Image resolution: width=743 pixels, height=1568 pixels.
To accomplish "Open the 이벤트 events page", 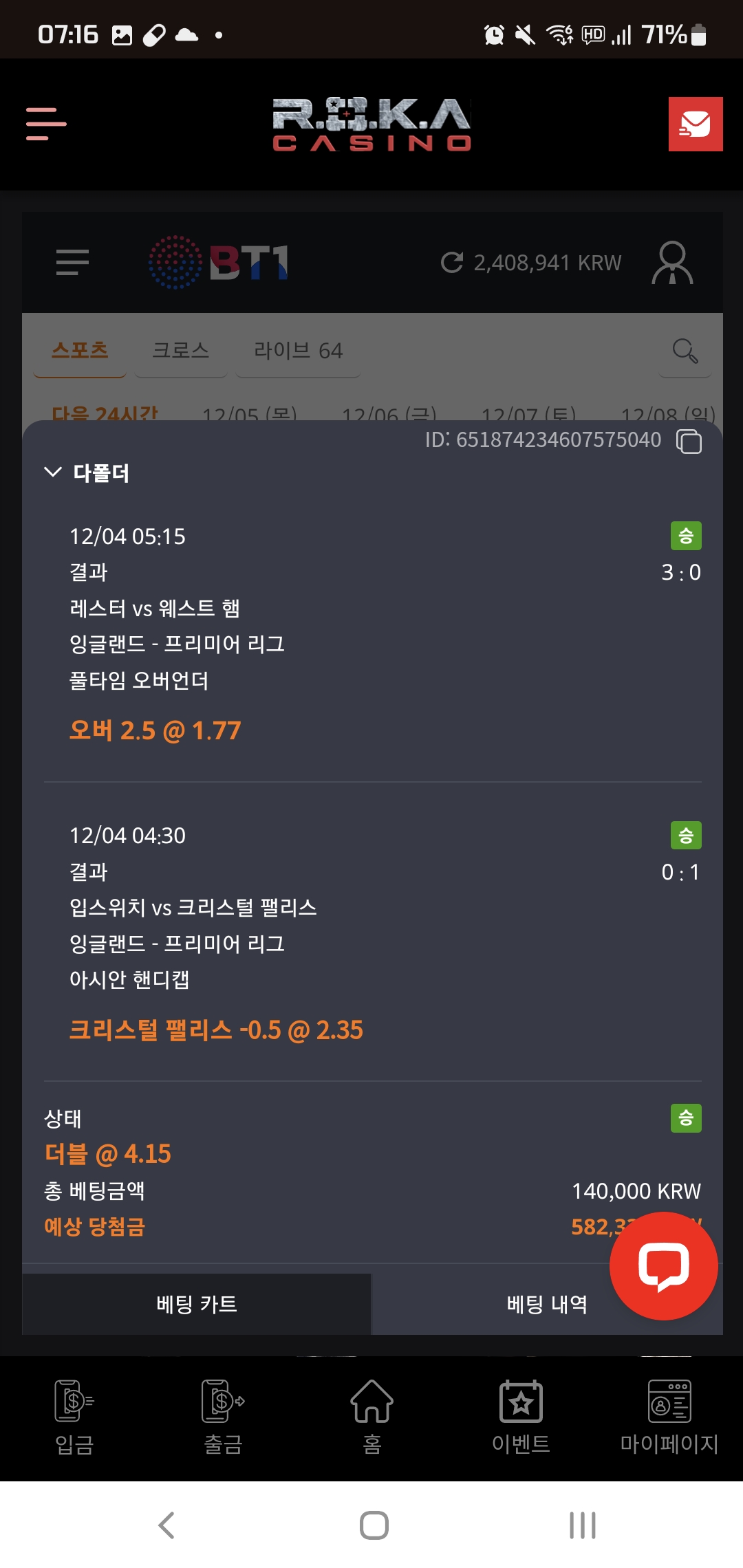I will click(x=521, y=1417).
